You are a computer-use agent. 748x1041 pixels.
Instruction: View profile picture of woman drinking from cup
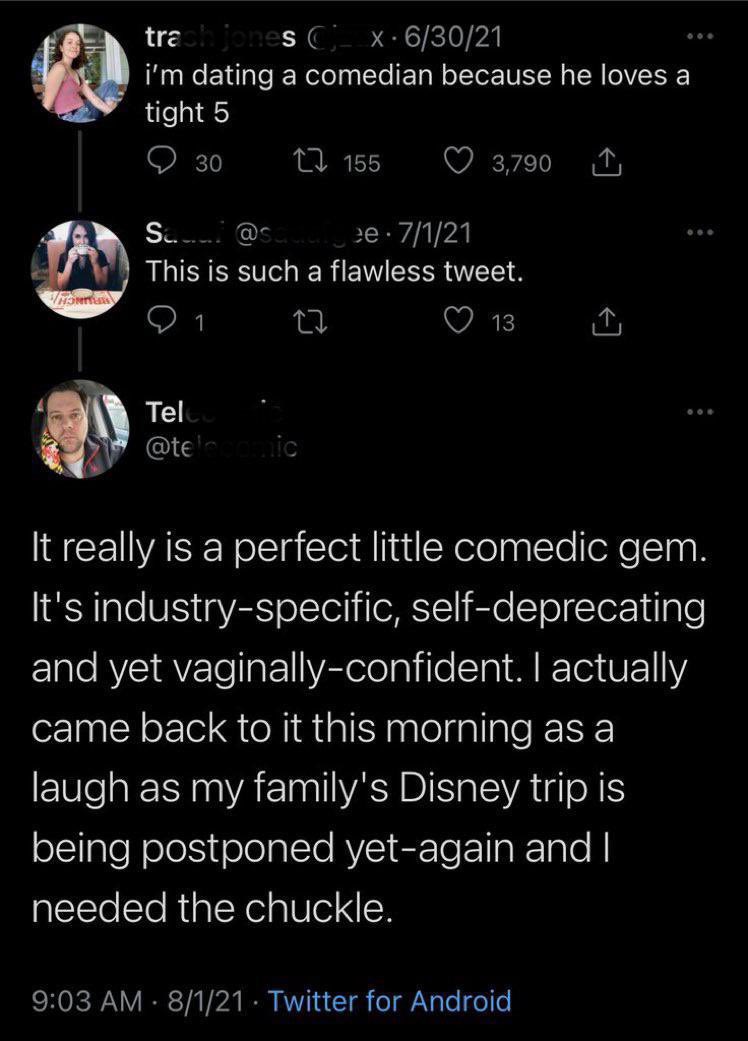tap(80, 270)
